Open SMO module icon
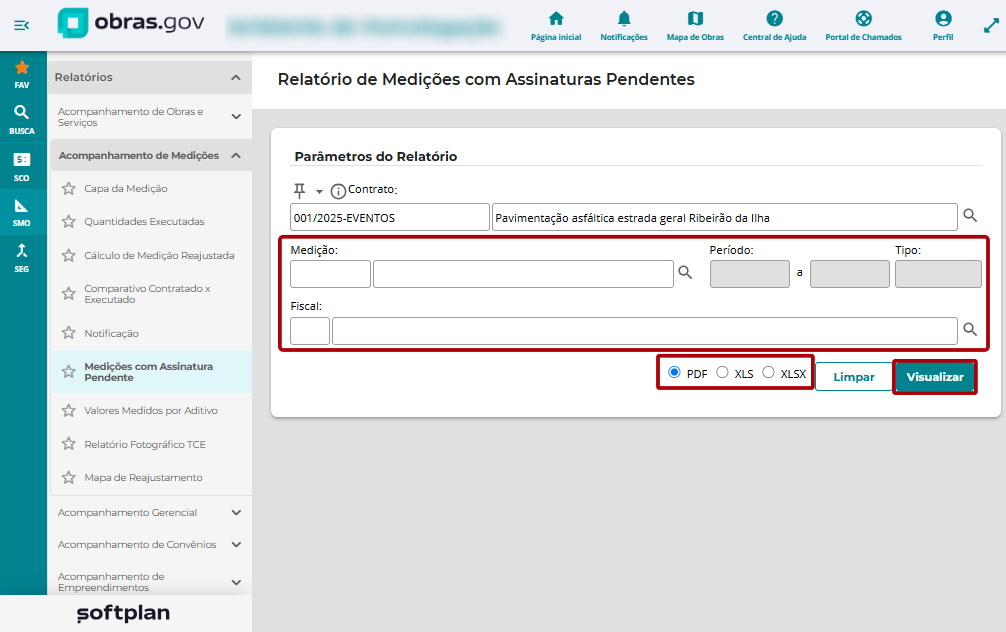The height and width of the screenshot is (632, 1006). [x=22, y=212]
